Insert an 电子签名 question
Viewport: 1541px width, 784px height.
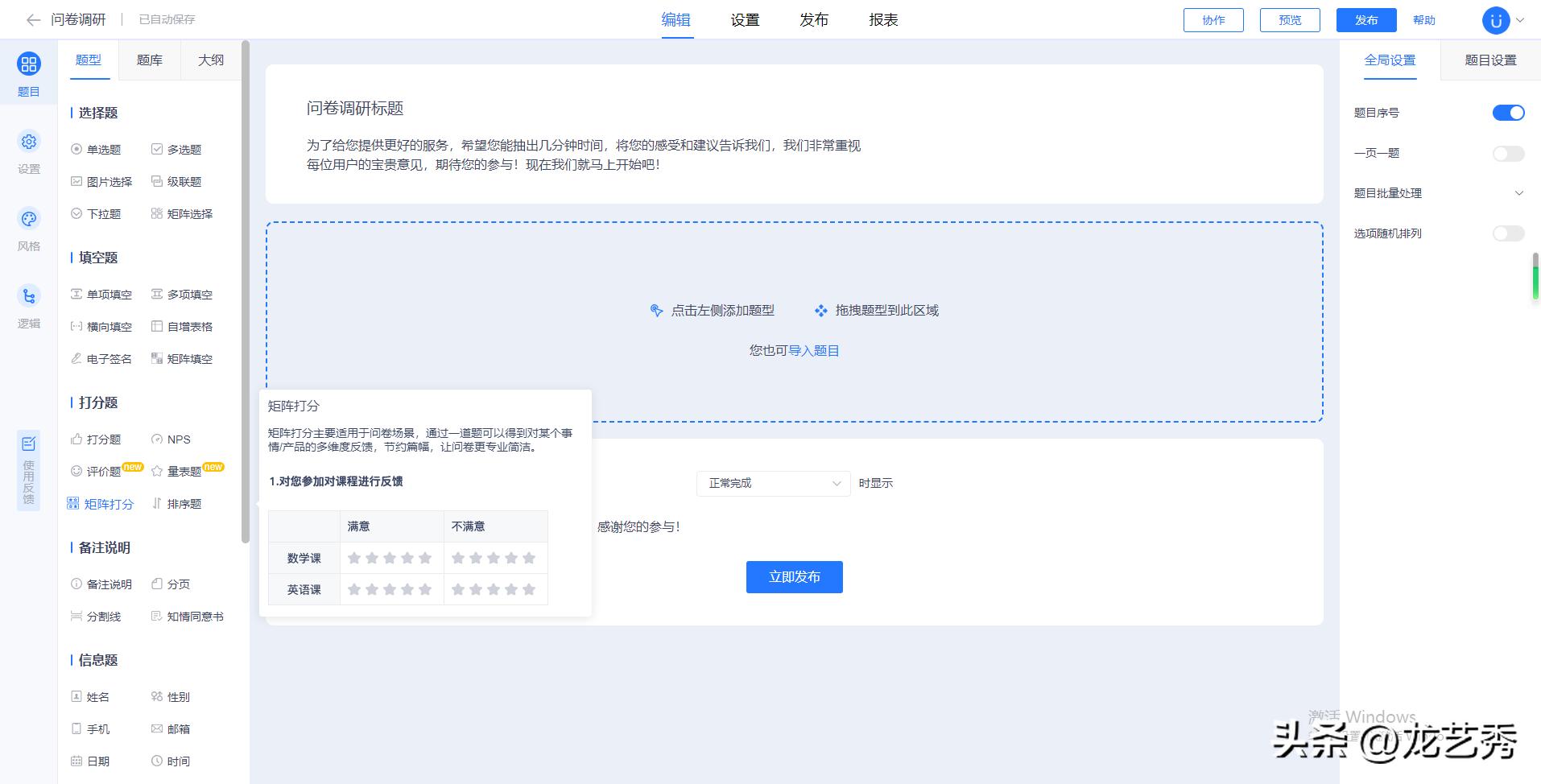[108, 358]
